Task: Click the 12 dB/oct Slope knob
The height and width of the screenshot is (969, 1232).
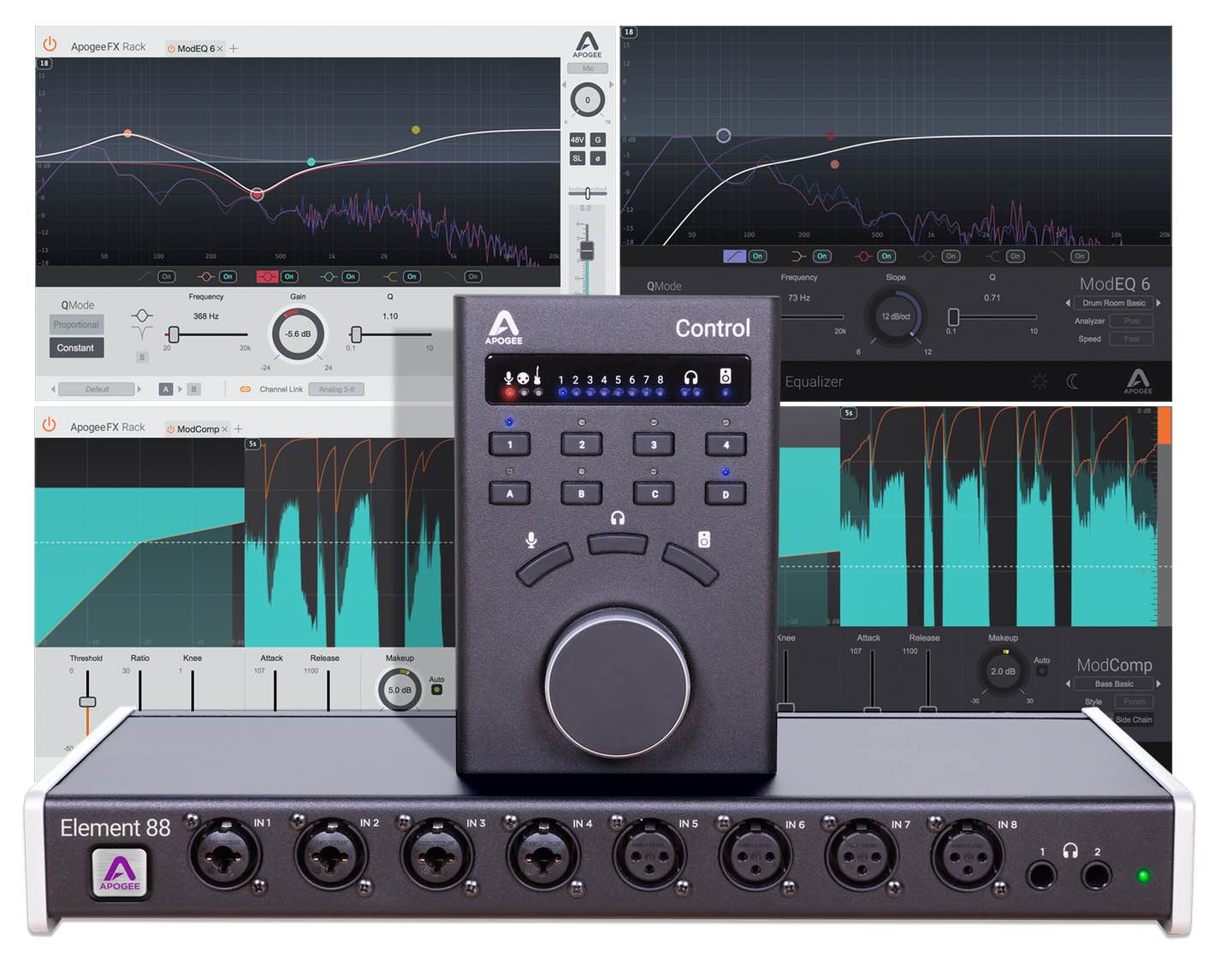Action: [x=896, y=316]
